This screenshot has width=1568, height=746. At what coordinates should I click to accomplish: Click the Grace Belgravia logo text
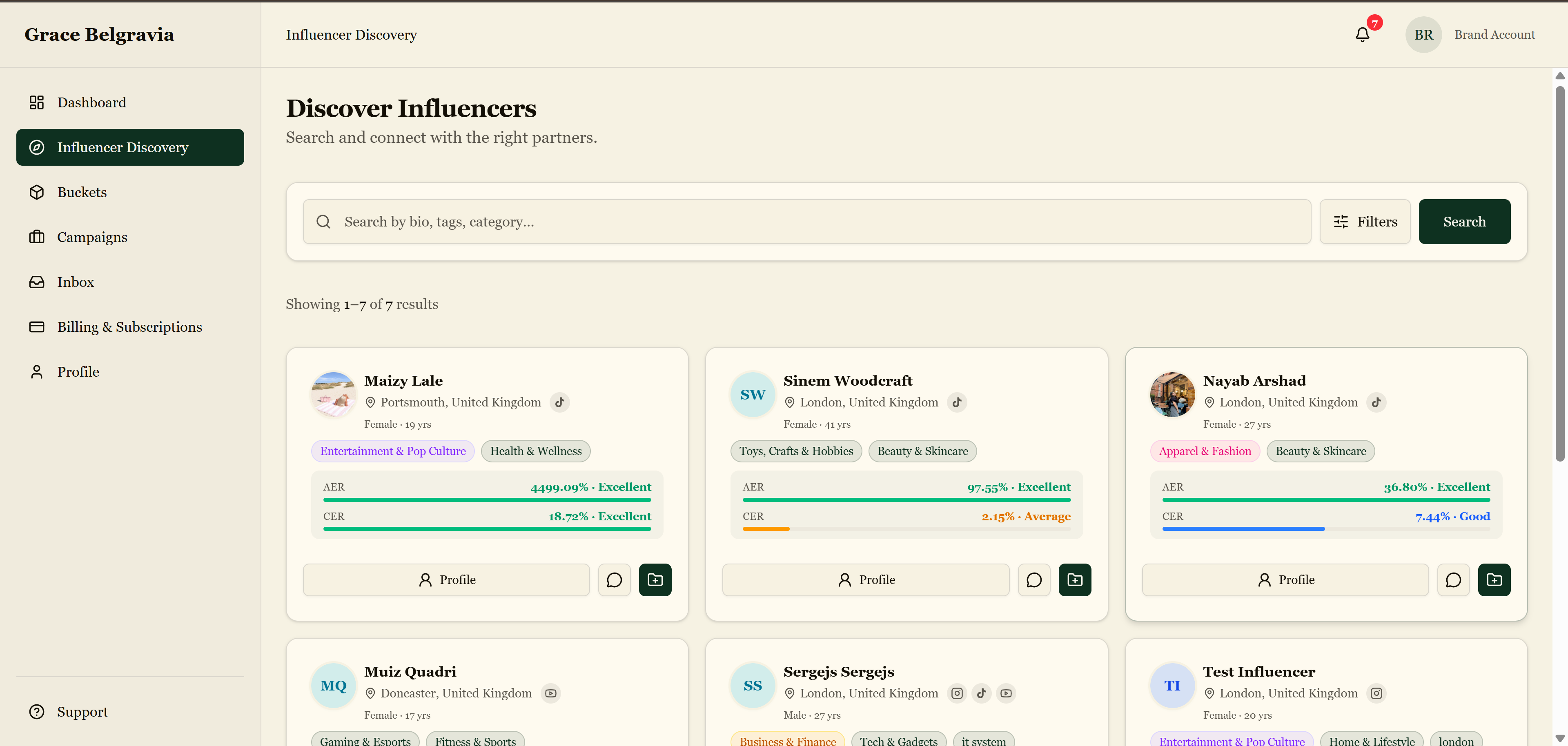[x=99, y=35]
